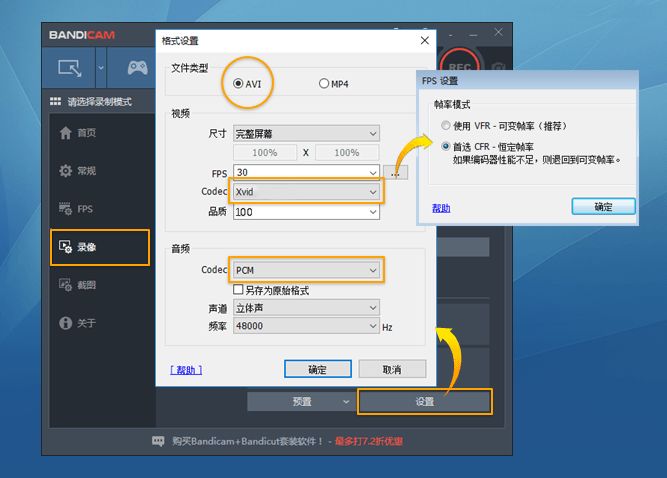Open the 录像 video sidebar item
Image resolution: width=667 pixels, height=478 pixels.
tap(100, 247)
